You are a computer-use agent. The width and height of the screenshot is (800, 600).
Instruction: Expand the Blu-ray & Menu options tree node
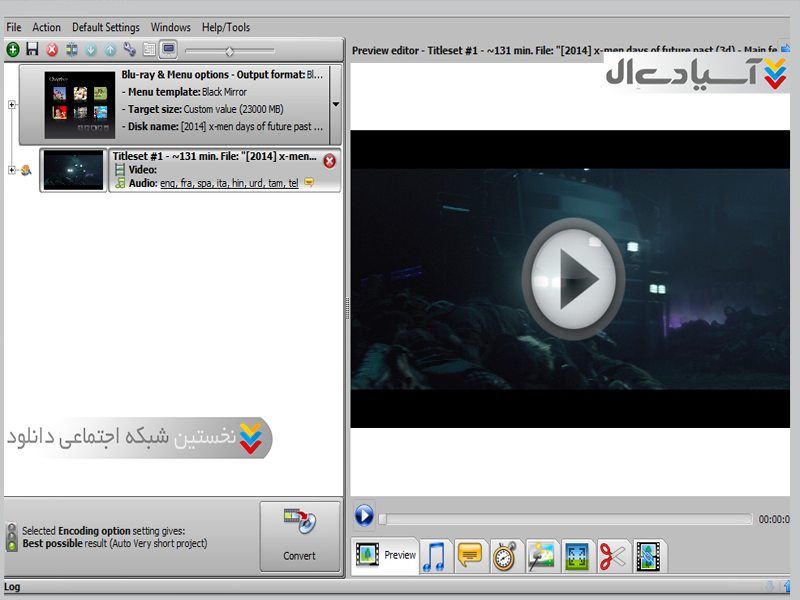pos(12,104)
